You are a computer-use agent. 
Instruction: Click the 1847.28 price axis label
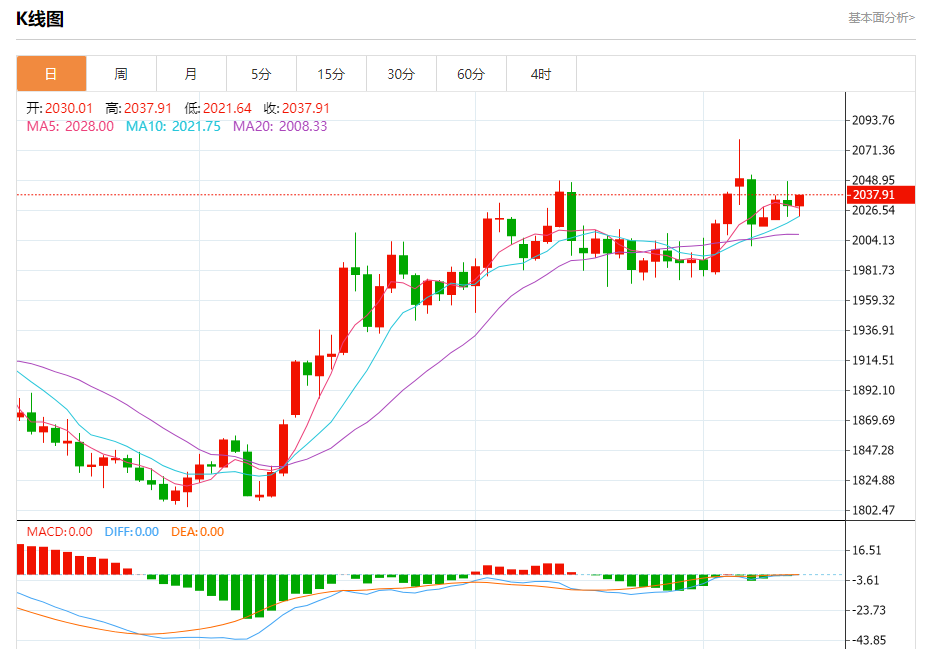click(x=874, y=450)
